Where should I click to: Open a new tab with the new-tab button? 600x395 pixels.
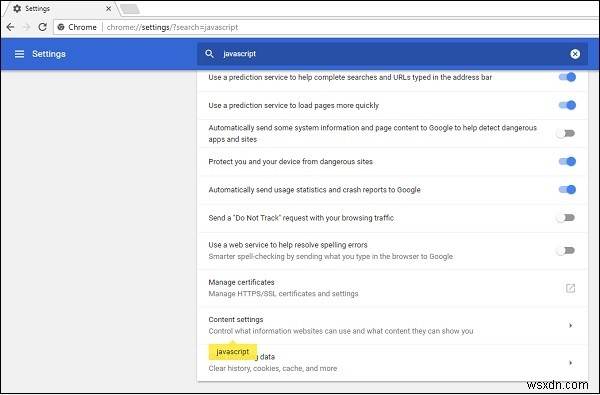(129, 9)
